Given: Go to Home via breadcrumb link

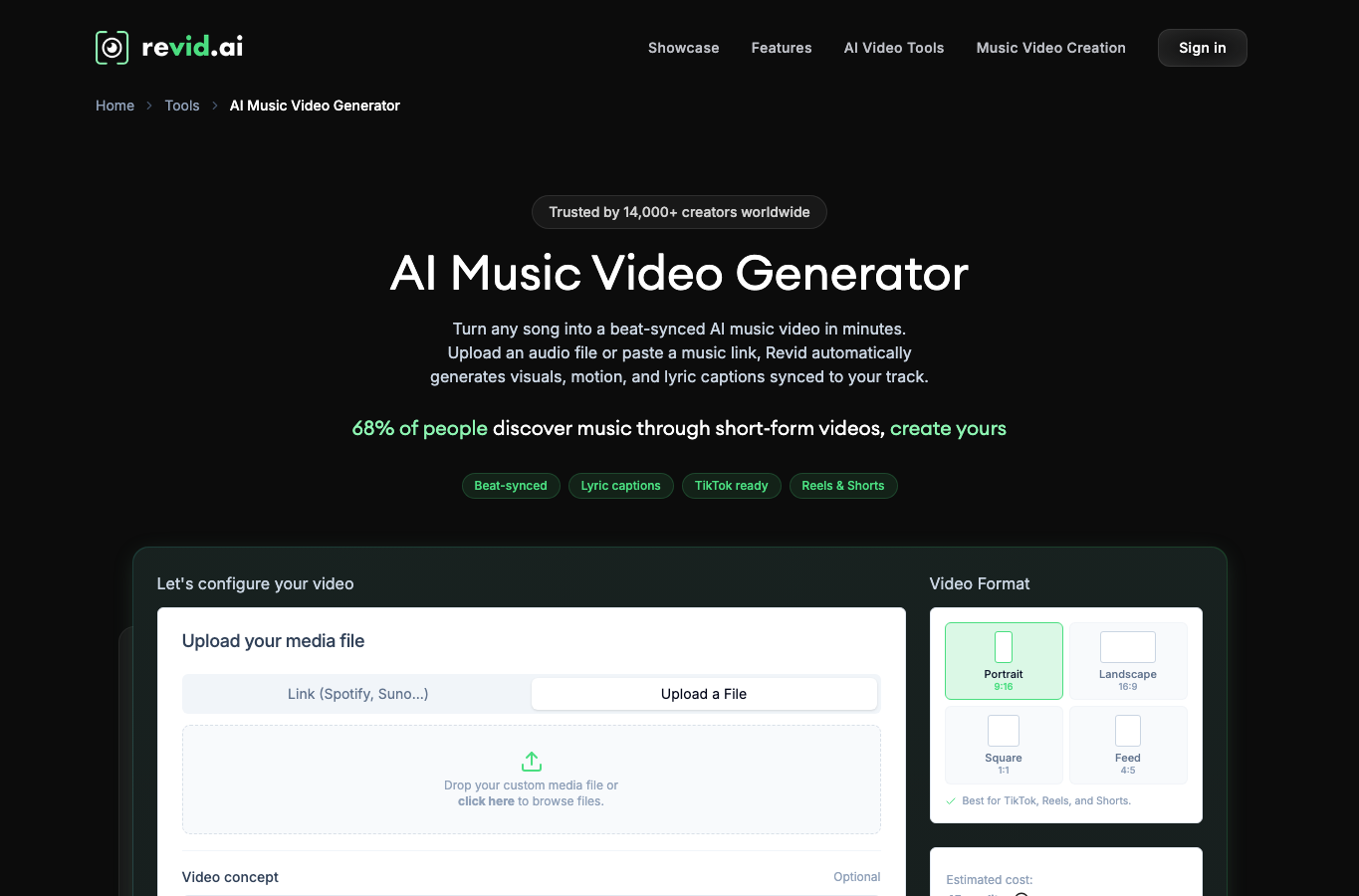Looking at the screenshot, I should [x=114, y=106].
